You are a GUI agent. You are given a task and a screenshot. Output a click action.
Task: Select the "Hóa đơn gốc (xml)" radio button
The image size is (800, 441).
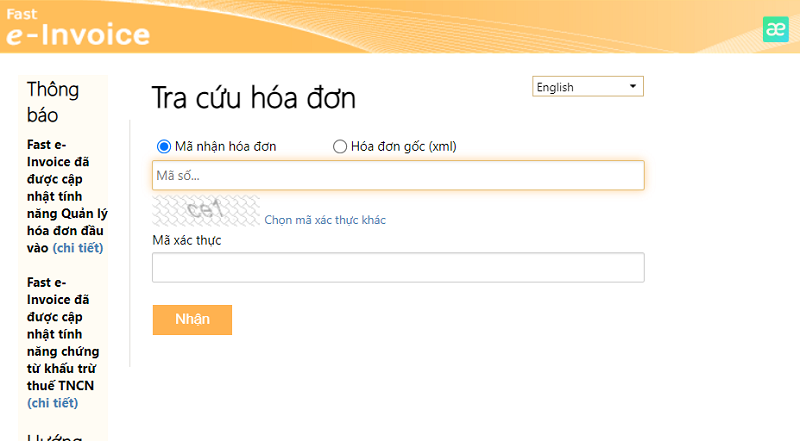coord(340,147)
